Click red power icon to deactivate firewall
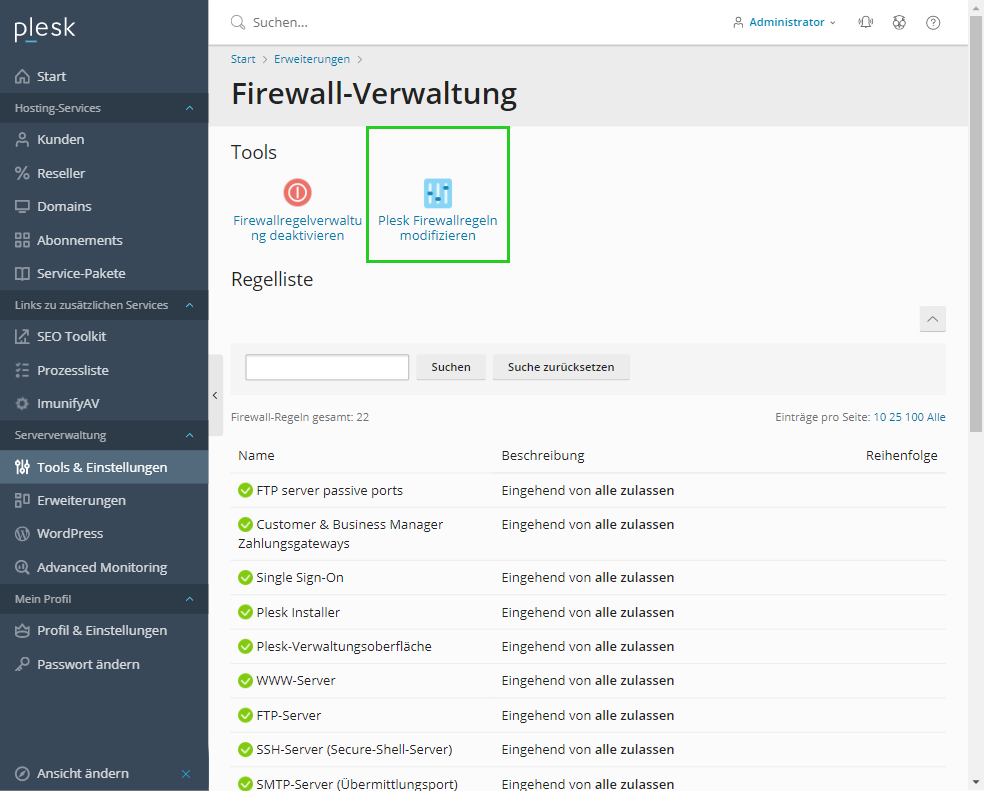 pyautogui.click(x=297, y=192)
